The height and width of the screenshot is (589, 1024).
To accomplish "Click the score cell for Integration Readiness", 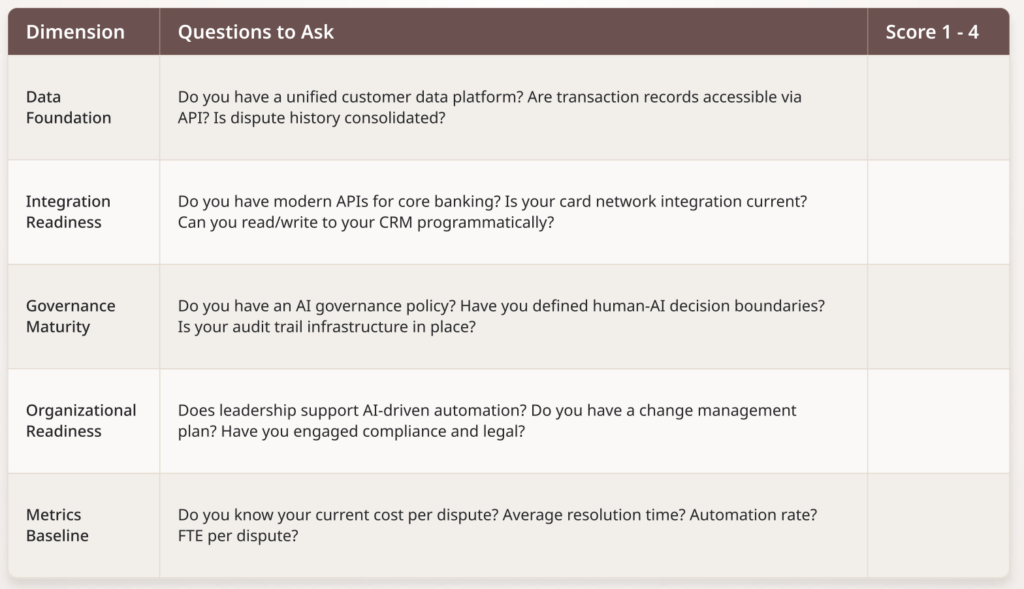I will (937, 212).
